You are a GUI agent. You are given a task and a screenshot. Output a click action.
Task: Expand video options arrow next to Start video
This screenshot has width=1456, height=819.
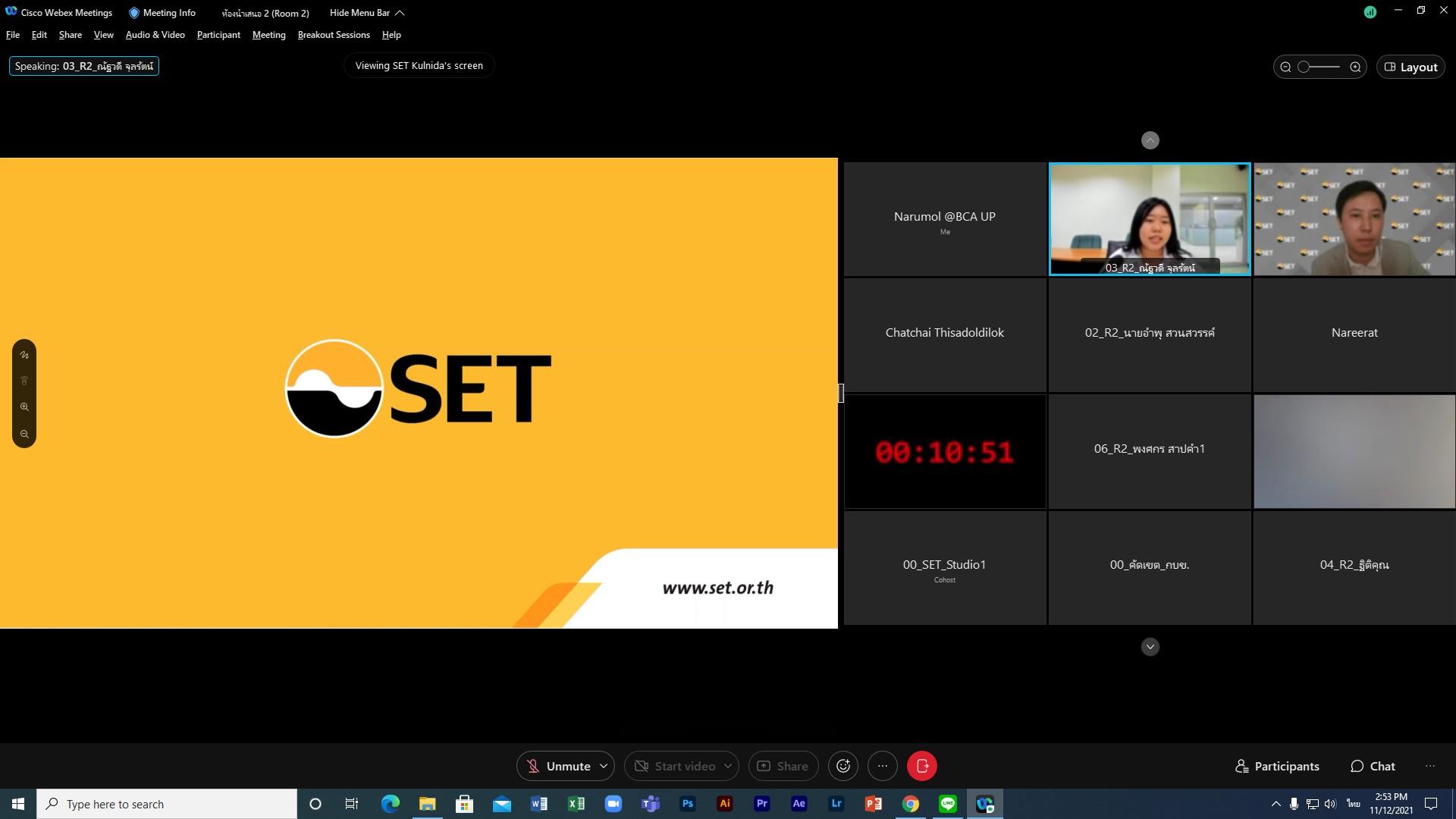click(728, 766)
